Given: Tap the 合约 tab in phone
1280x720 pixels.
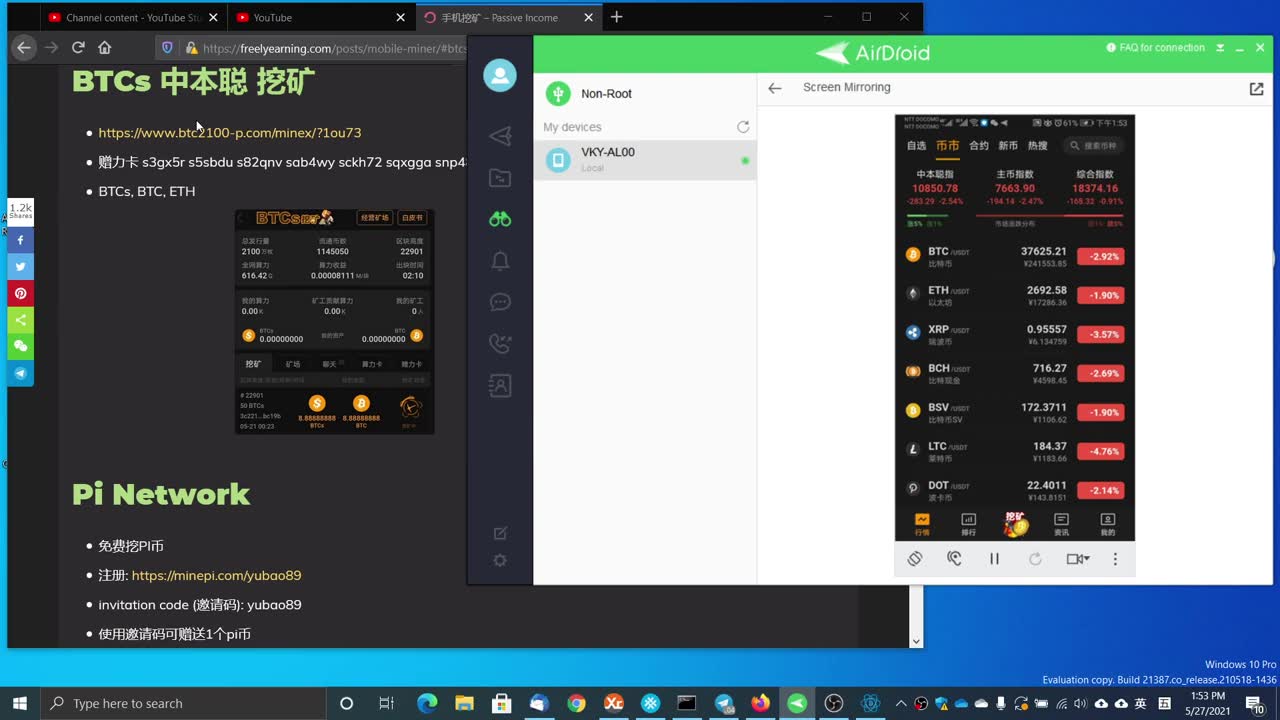Looking at the screenshot, I should pos(978,146).
